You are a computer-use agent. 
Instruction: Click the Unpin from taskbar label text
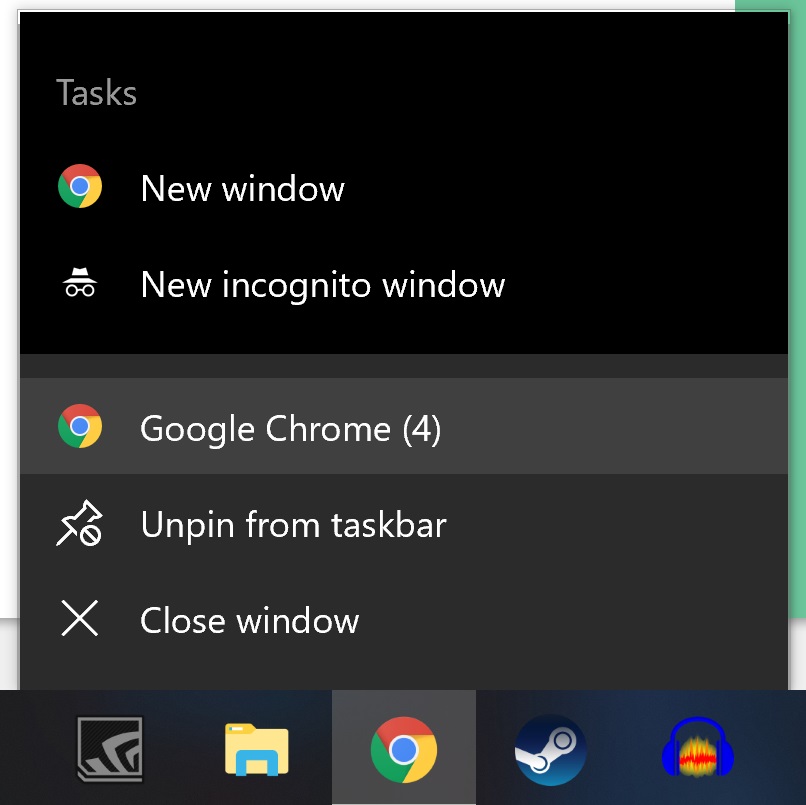[x=294, y=522]
